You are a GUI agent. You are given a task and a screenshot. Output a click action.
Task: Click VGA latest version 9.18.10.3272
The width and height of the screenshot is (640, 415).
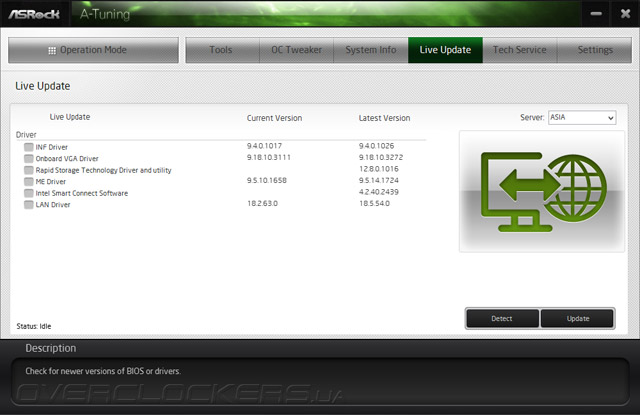(x=381, y=157)
